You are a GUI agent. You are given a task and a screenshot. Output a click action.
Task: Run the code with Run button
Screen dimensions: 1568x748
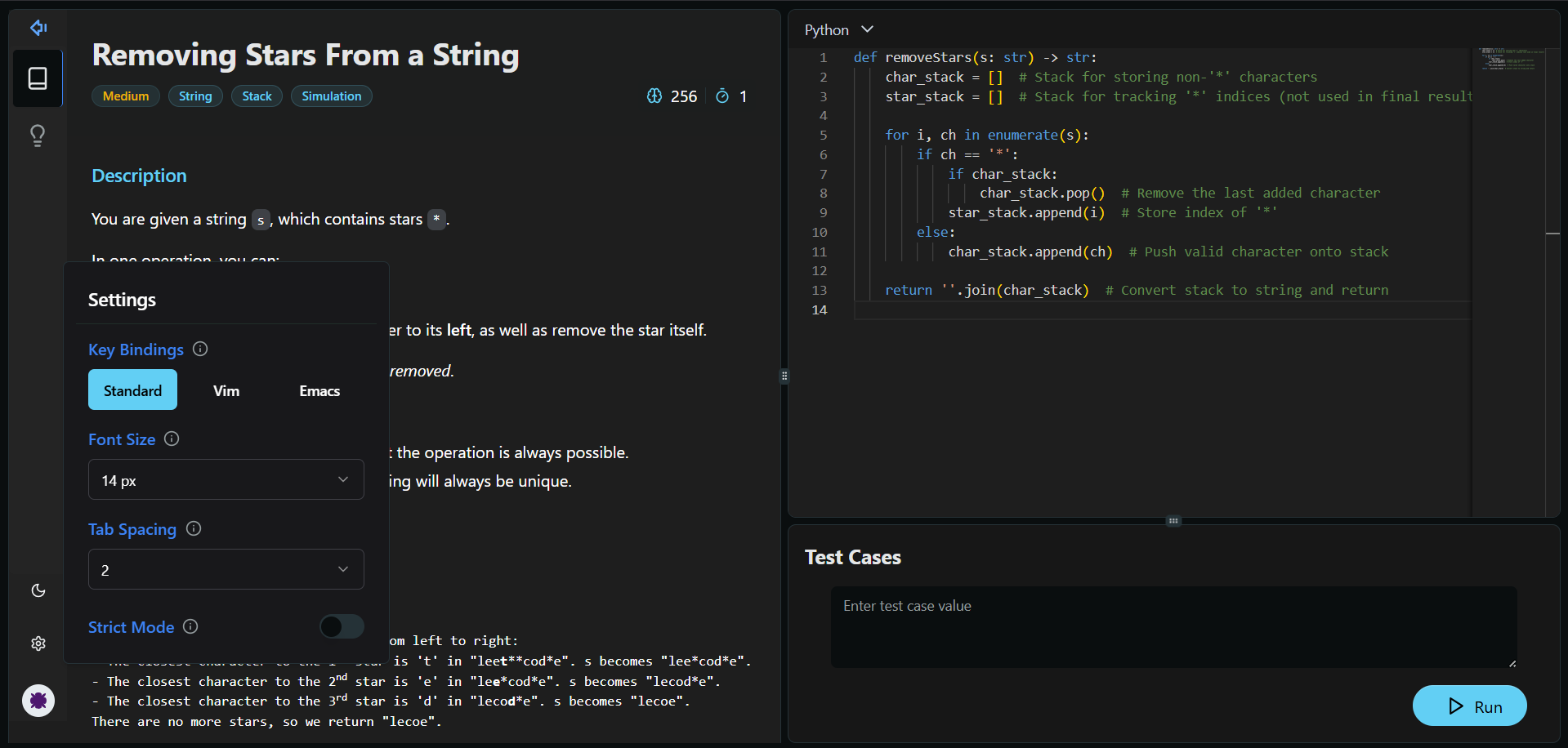(1469, 706)
